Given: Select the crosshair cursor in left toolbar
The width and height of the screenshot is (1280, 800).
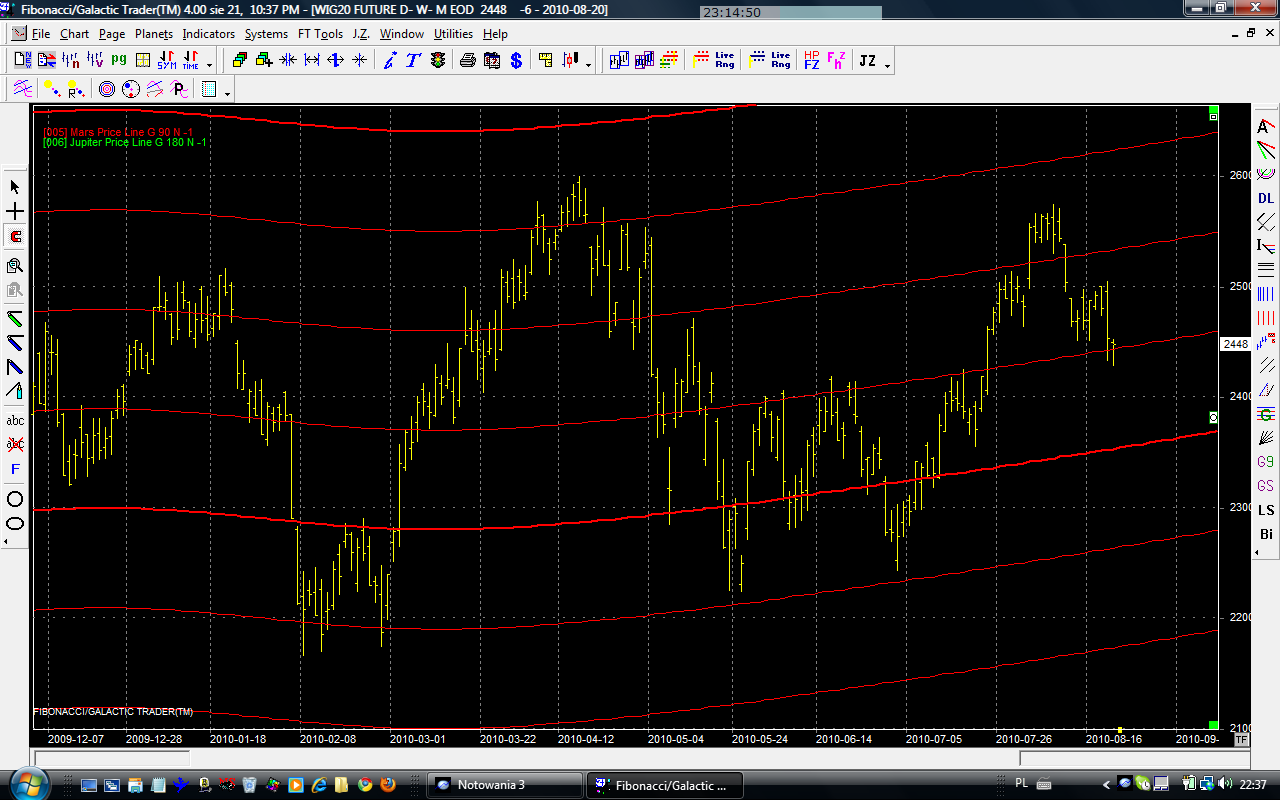Looking at the screenshot, I should 15,212.
